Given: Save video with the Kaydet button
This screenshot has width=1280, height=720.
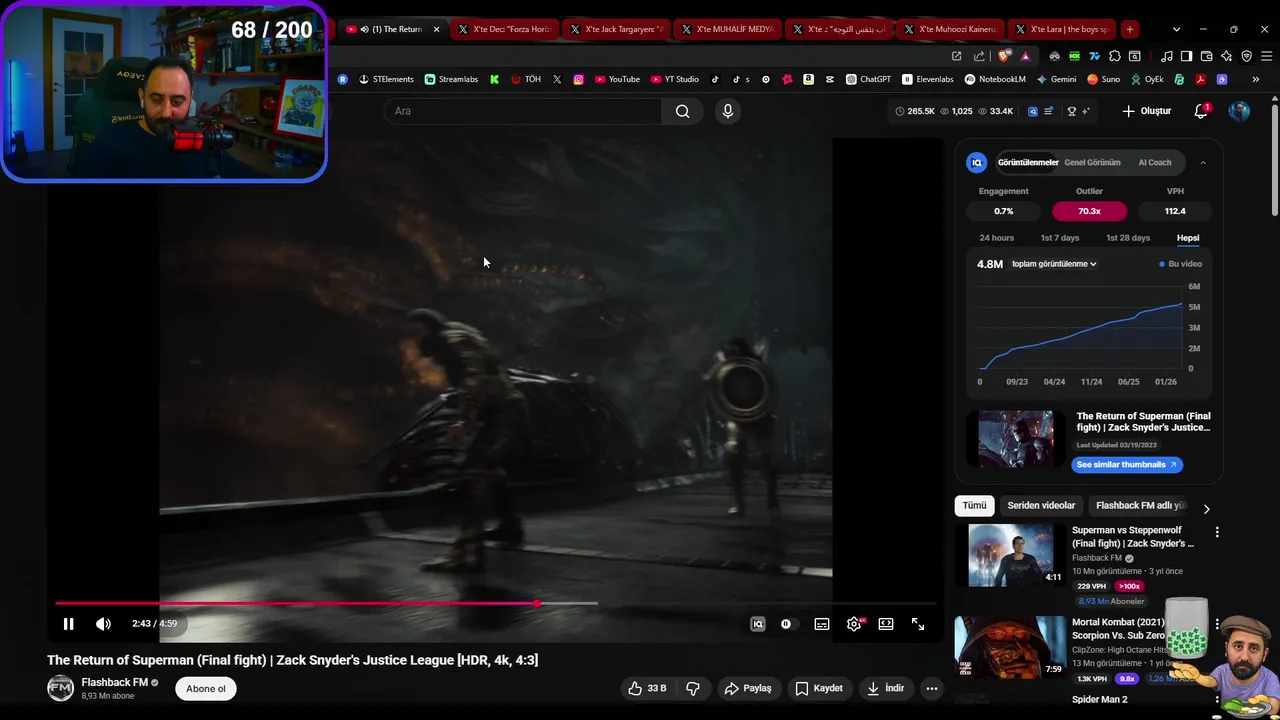Looking at the screenshot, I should tap(819, 688).
